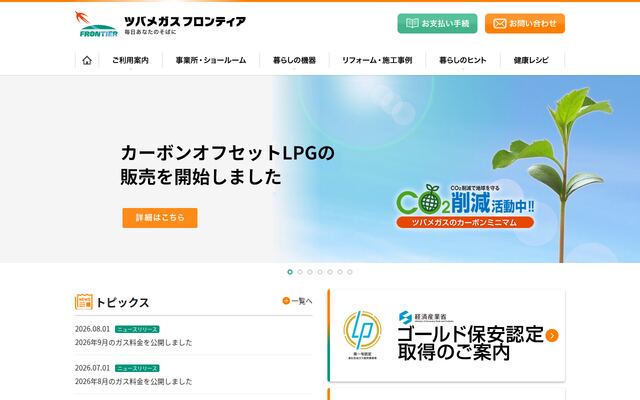Select the third carousel slide dot
Screen dimensions: 640x400
310,272
